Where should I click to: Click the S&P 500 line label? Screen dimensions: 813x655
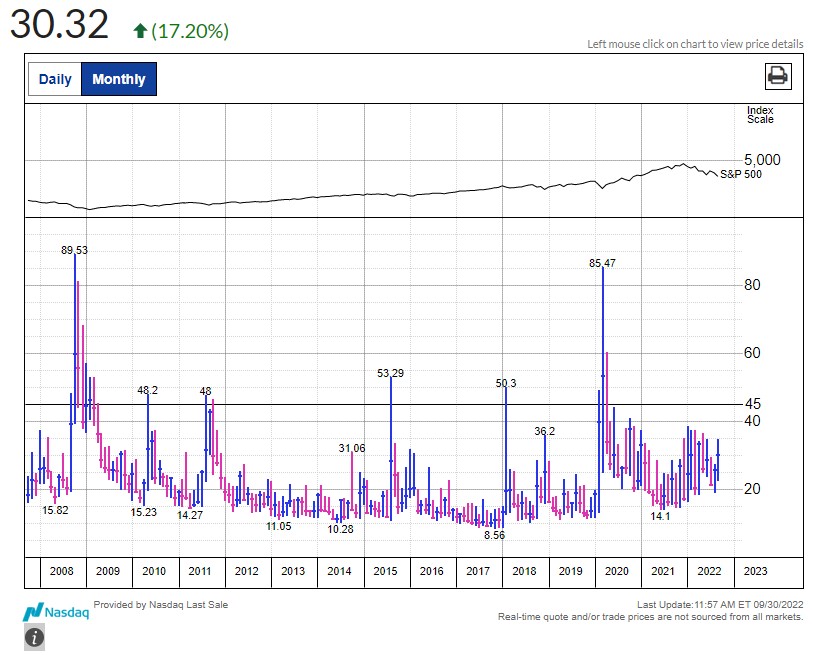tap(741, 174)
